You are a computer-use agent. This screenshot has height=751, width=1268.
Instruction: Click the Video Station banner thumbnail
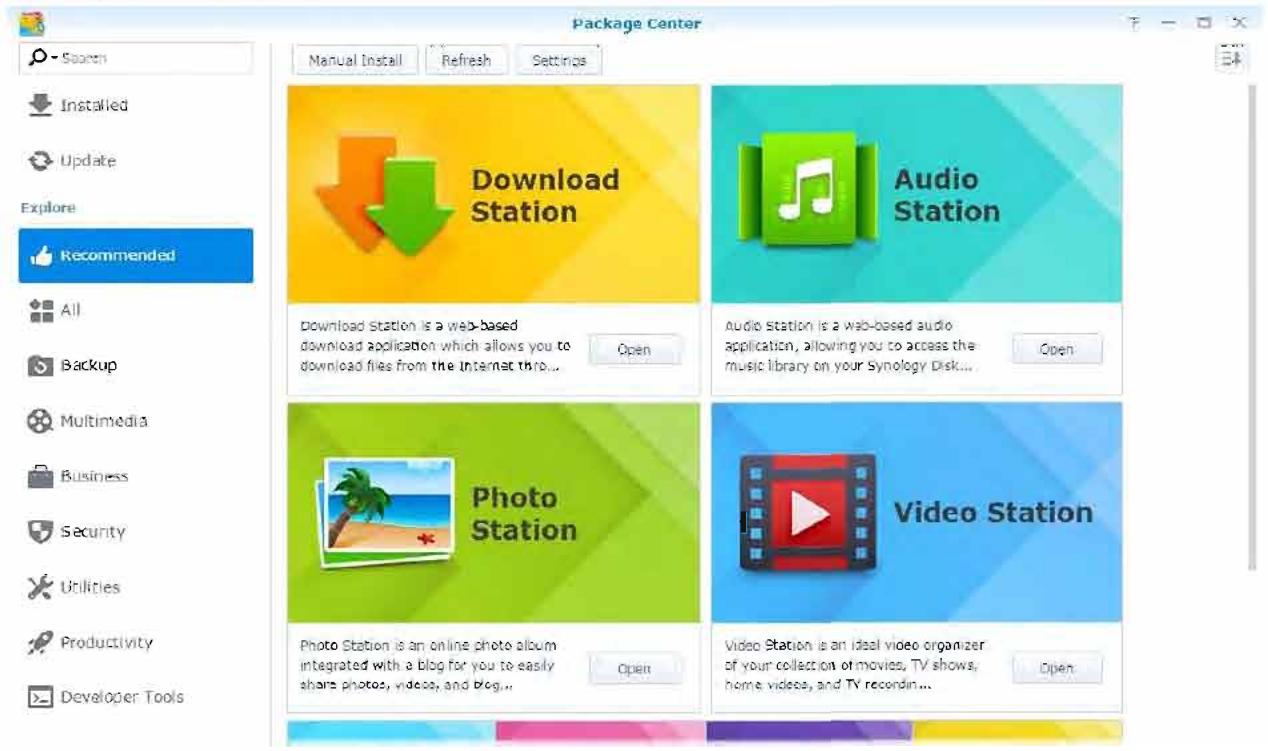coord(917,512)
